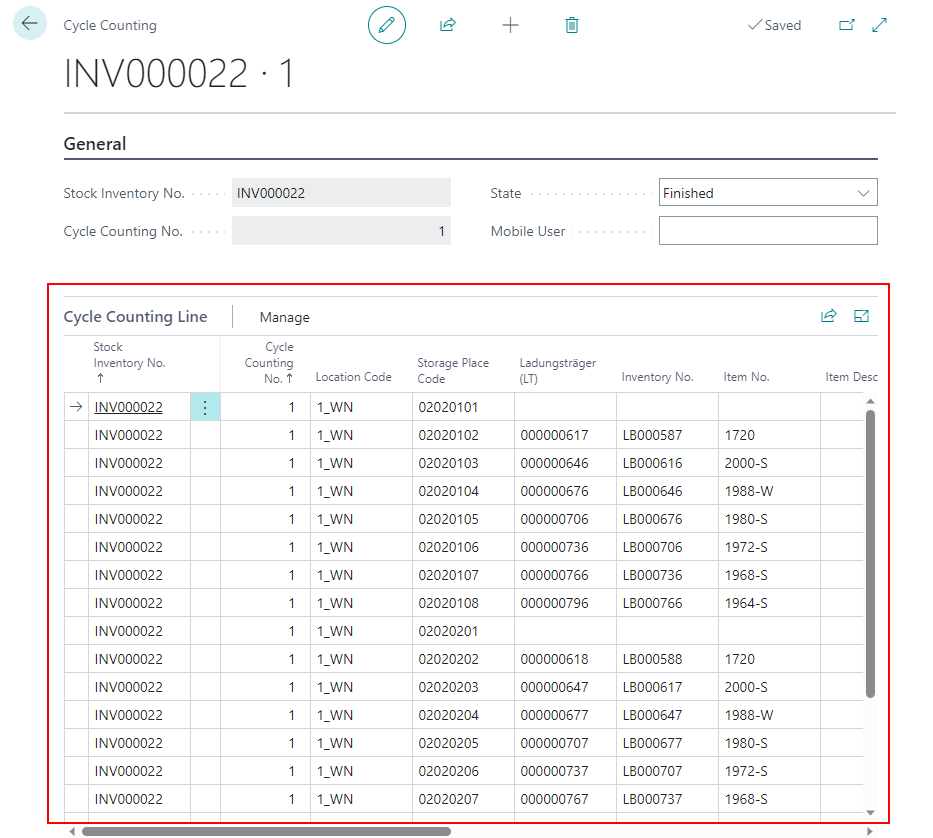Screen dimensions: 933x838
Task: Click the pencil edit icon
Action: (387, 25)
